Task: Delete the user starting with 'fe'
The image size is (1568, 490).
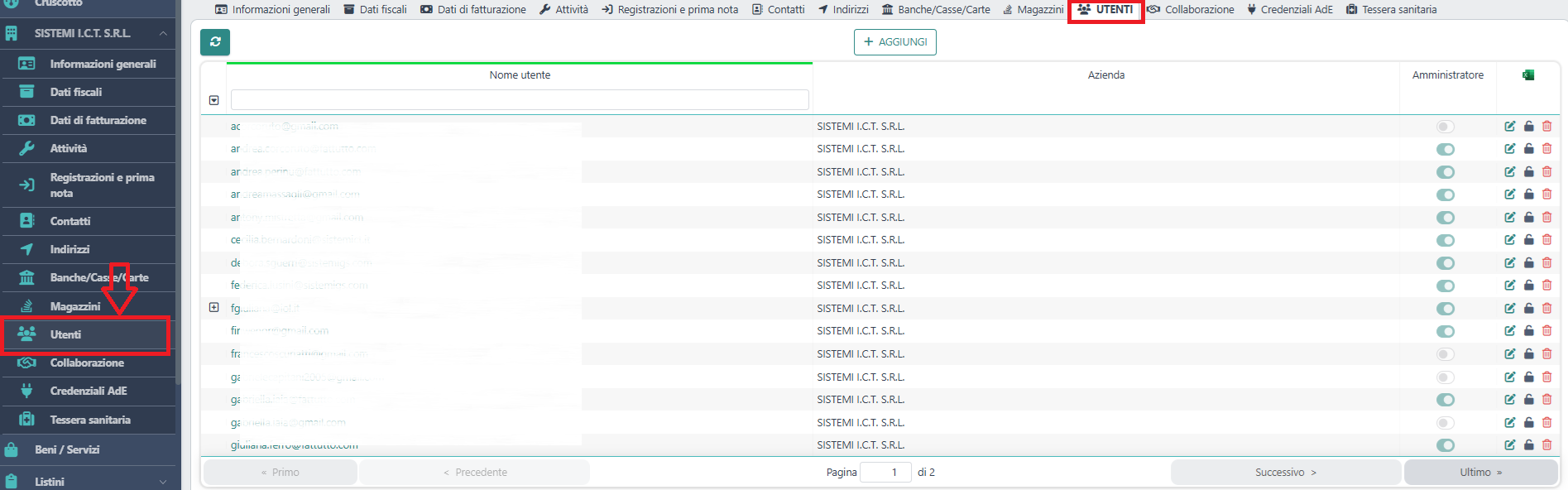Action: pos(1547,286)
